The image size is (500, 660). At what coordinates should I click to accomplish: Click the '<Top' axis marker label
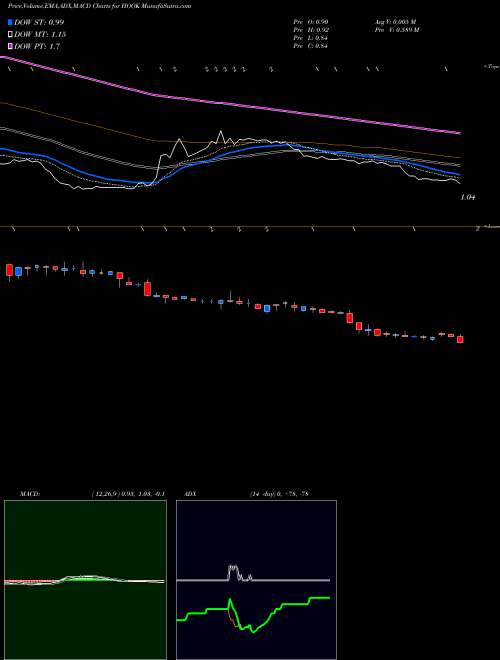click(x=492, y=67)
